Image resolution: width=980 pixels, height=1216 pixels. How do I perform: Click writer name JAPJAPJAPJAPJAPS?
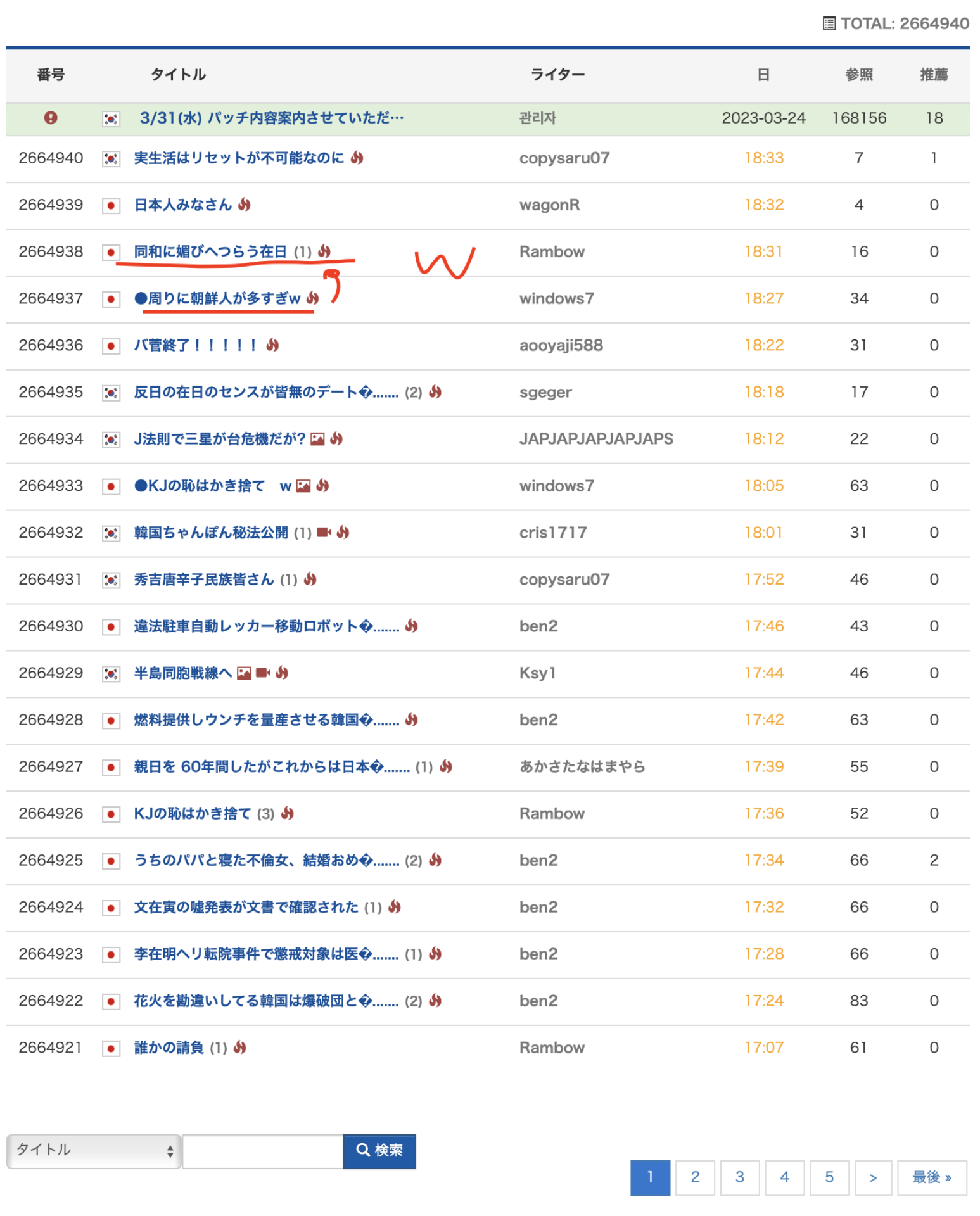point(595,439)
